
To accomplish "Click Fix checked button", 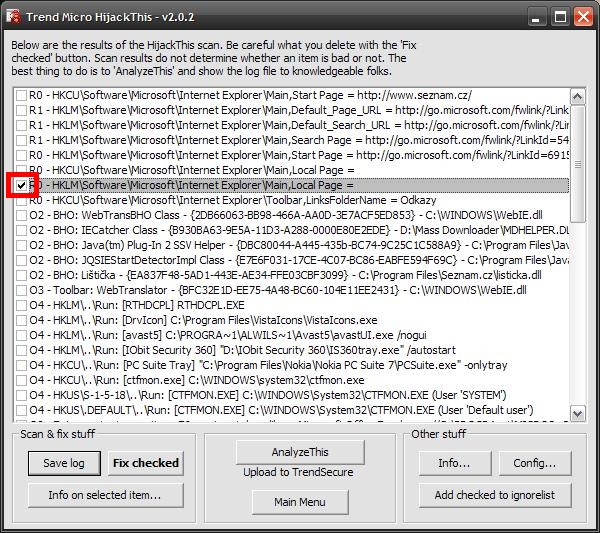I will (146, 463).
